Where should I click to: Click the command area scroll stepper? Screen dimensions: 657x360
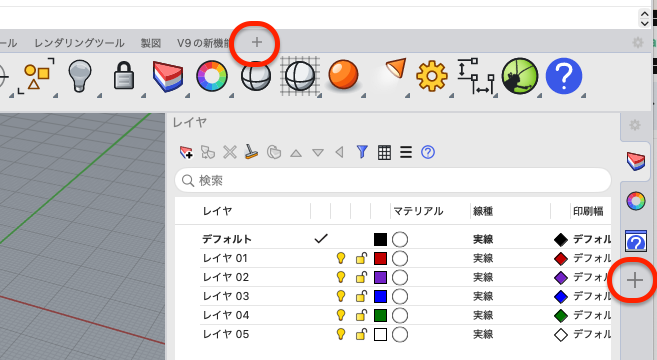(x=644, y=18)
